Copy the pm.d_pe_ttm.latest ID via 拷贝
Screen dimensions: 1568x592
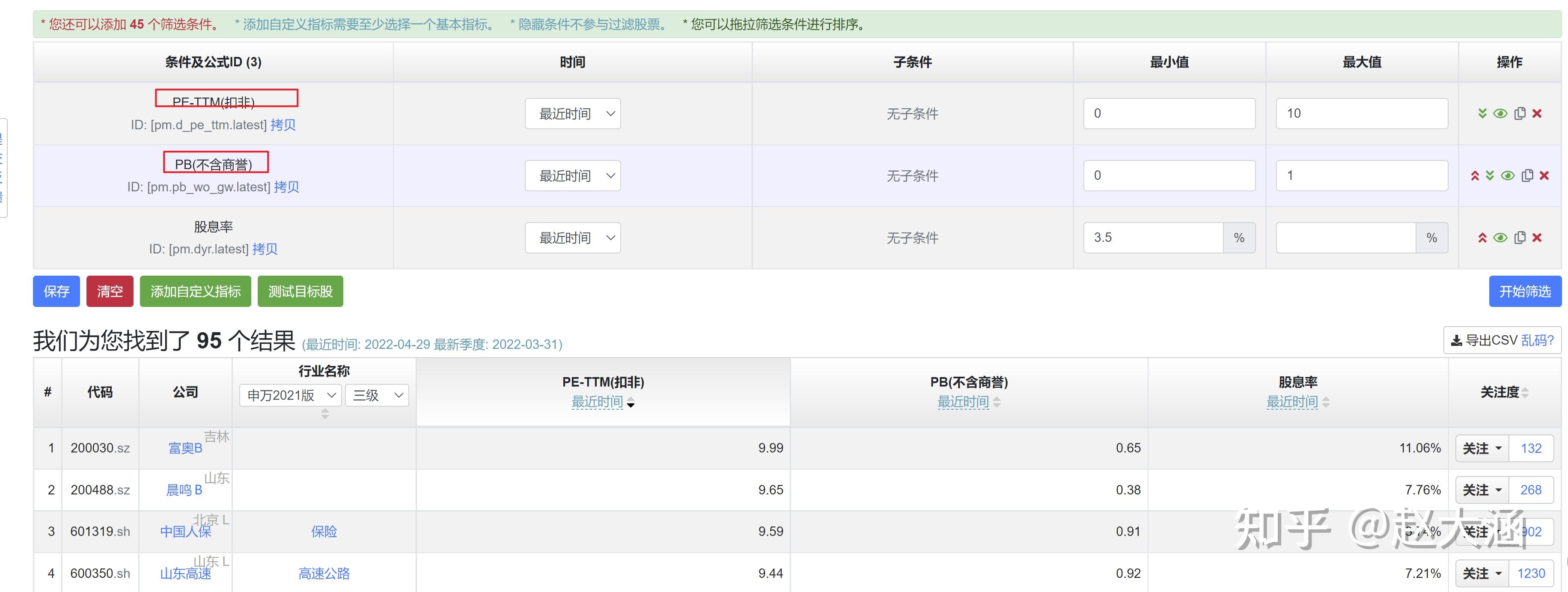(283, 125)
